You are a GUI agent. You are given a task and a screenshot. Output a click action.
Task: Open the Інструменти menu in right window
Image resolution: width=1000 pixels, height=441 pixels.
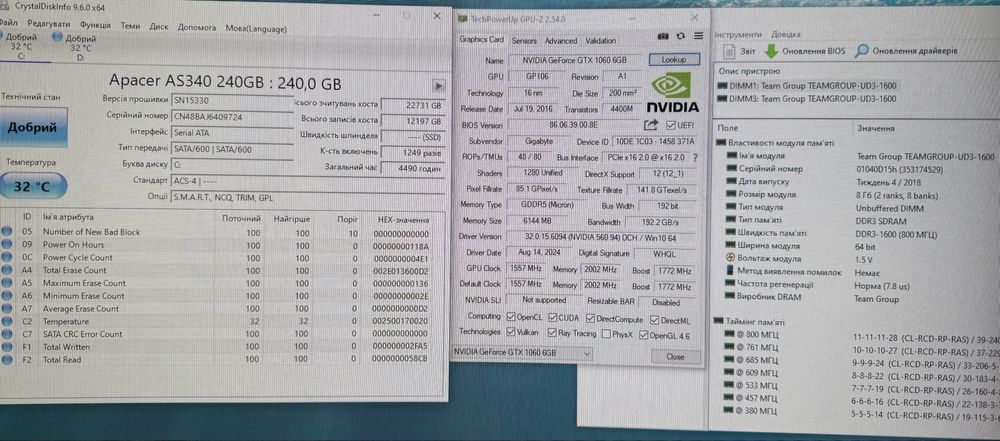[x=738, y=34]
